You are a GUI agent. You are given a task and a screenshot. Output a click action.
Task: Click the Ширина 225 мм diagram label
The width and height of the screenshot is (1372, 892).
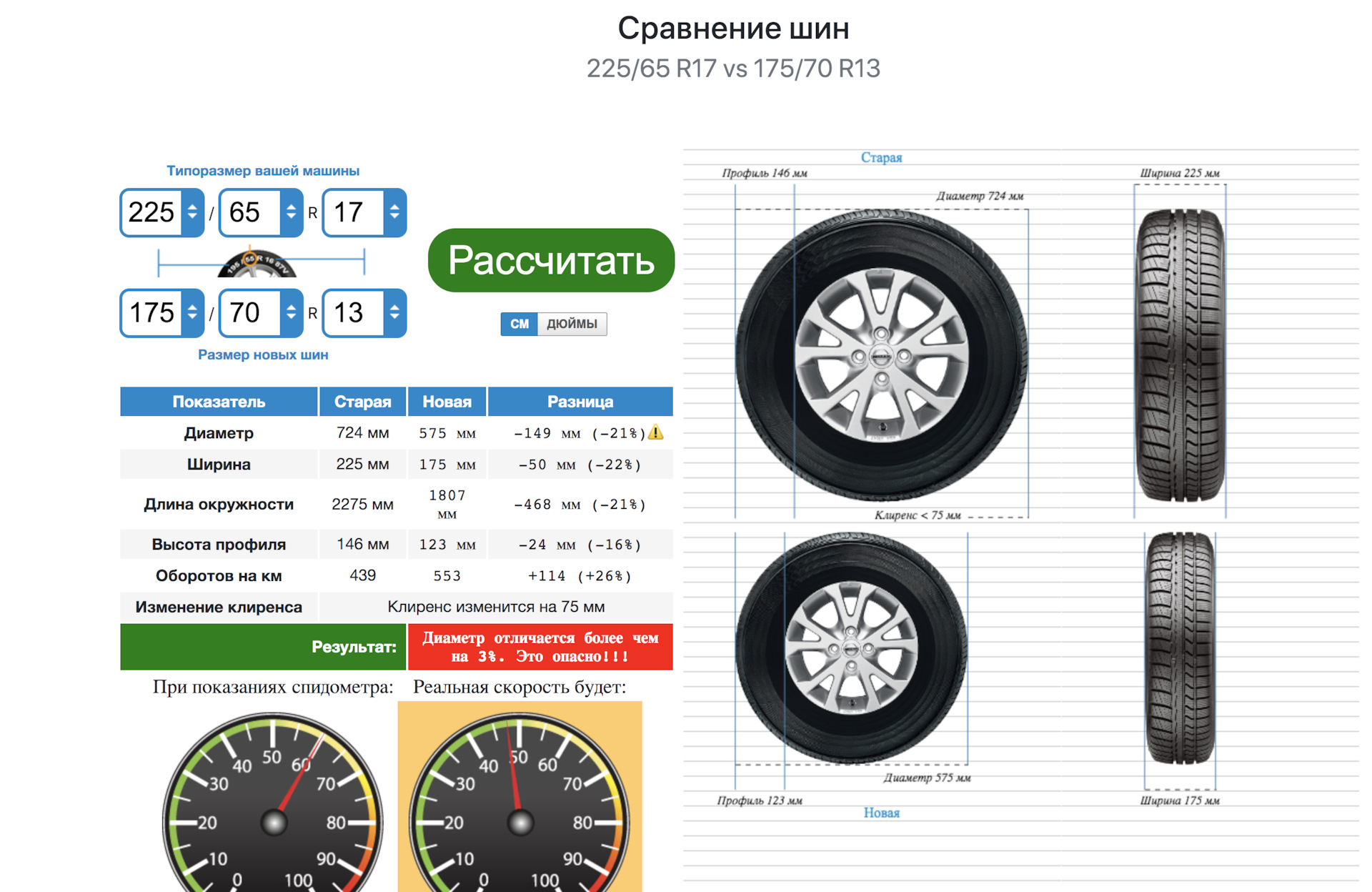click(1180, 173)
